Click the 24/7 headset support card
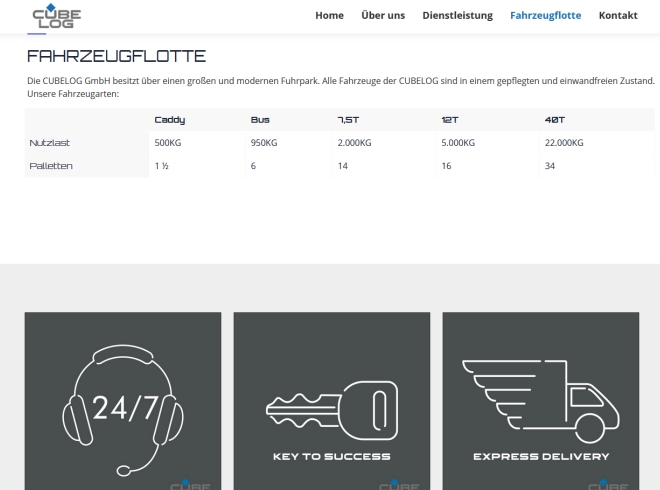 (x=123, y=401)
